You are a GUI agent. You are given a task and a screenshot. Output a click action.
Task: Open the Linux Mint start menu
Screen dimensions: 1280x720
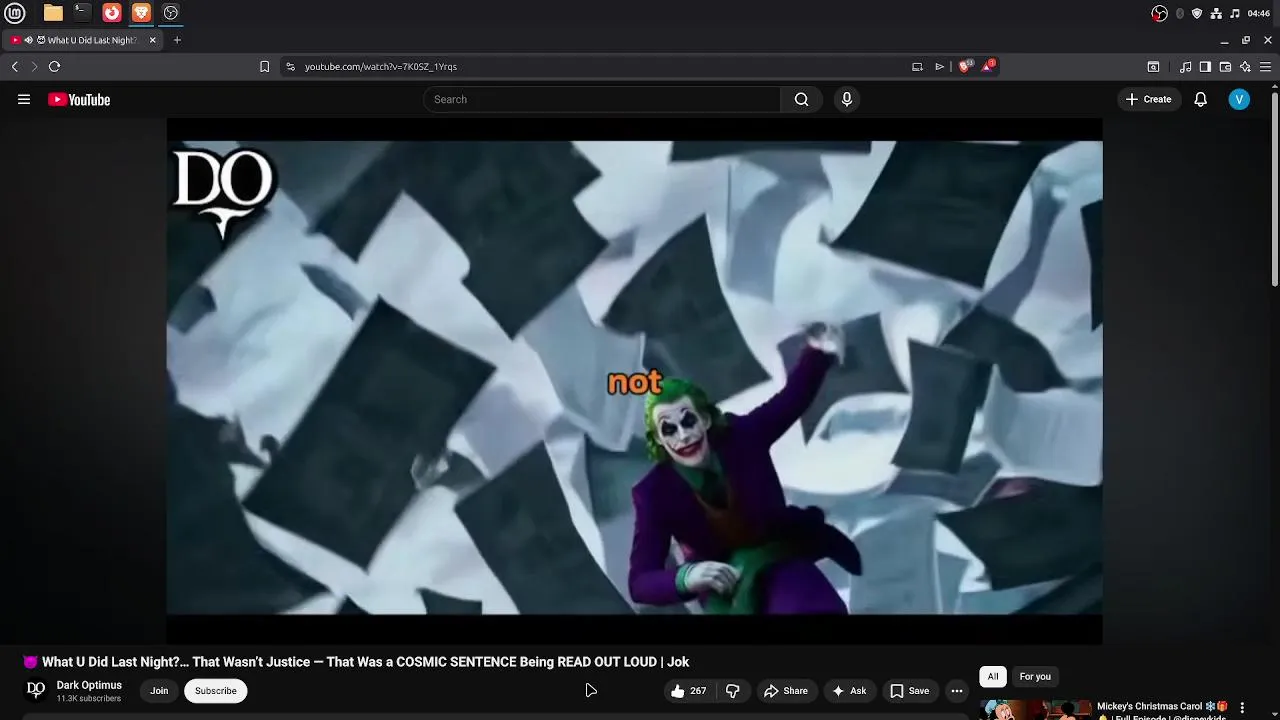pos(15,13)
